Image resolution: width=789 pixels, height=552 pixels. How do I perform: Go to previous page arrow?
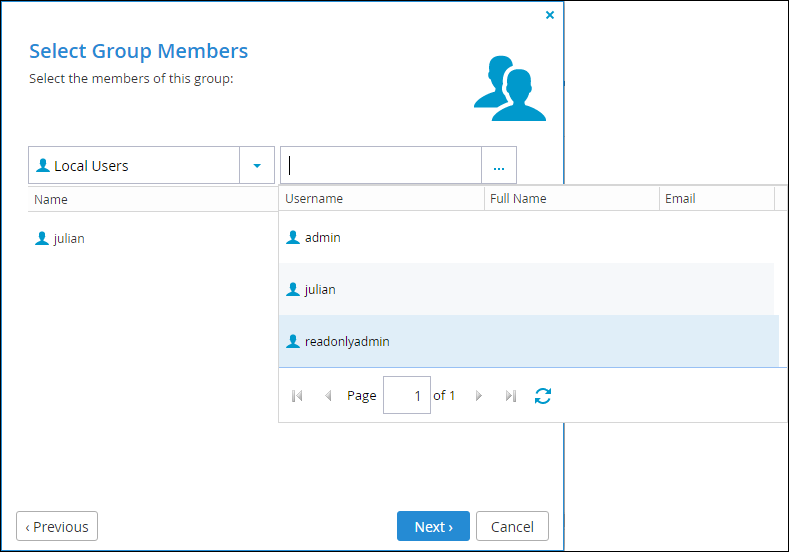pos(328,396)
